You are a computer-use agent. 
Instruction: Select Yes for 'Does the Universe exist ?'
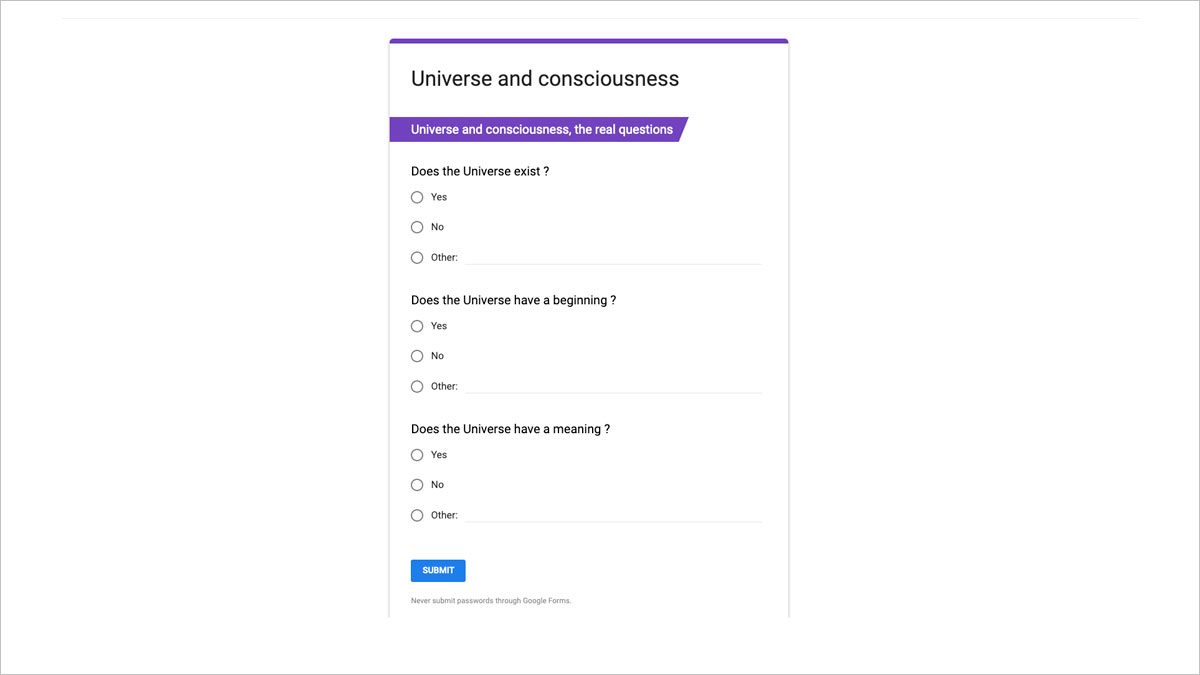click(x=417, y=197)
